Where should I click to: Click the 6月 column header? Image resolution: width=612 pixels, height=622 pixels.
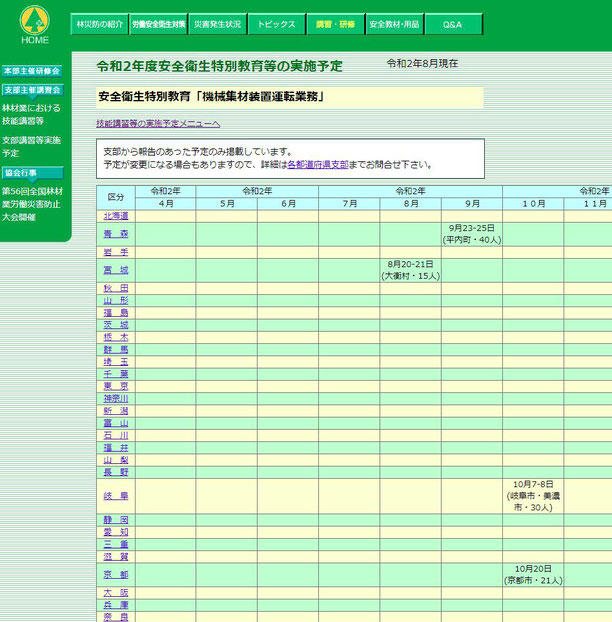288,203
